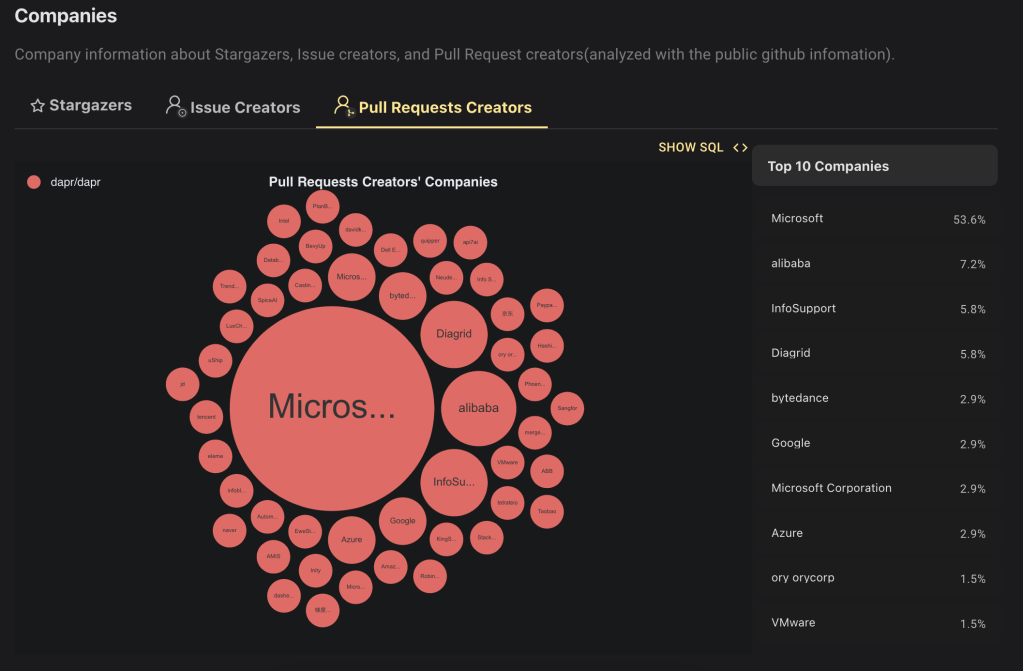Select the byted... bubble
This screenshot has height=671, width=1023.
pyautogui.click(x=403, y=296)
